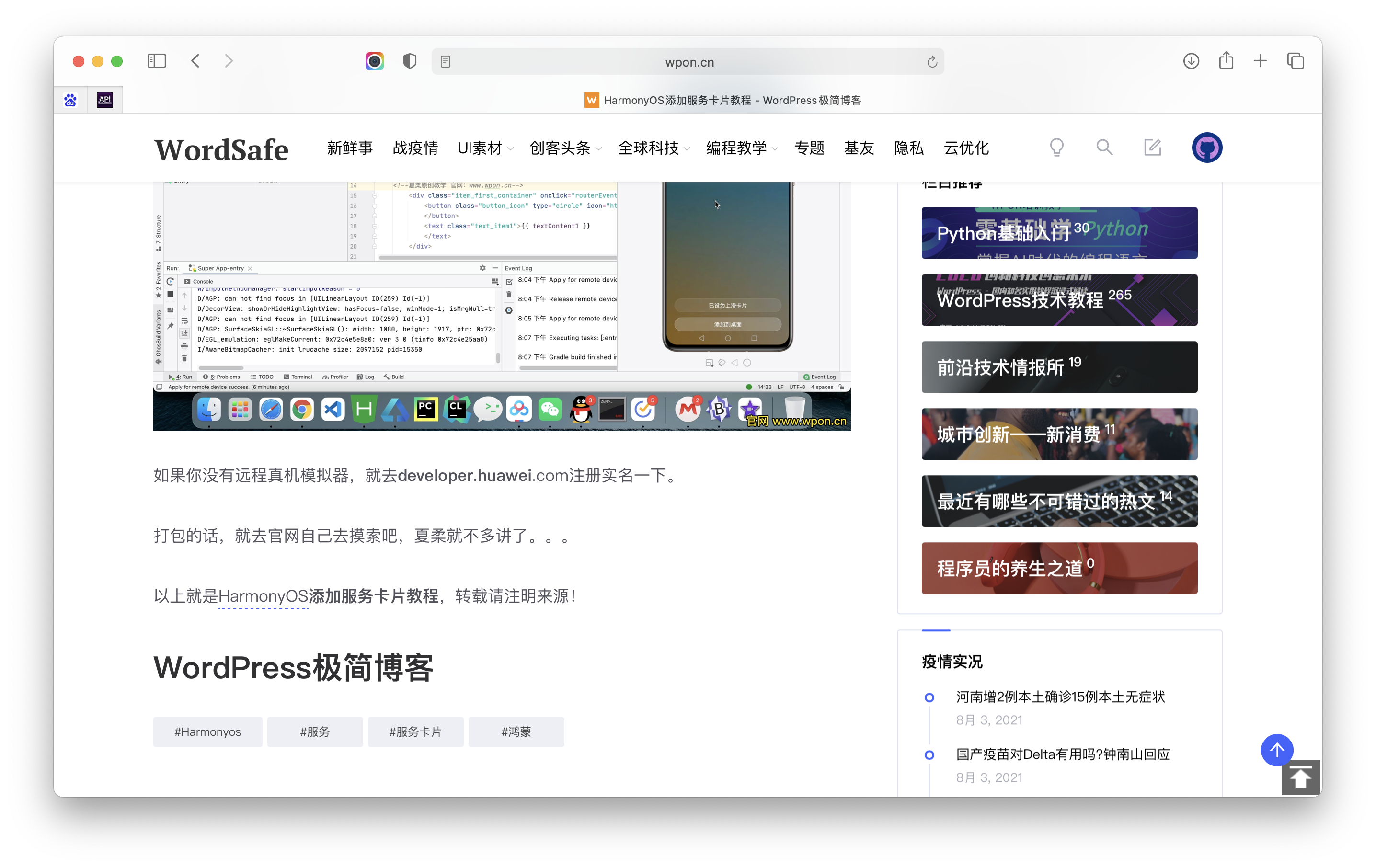Image resolution: width=1376 pixels, height=868 pixels.
Task: Expand the UI素材 dropdown
Action: [485, 148]
